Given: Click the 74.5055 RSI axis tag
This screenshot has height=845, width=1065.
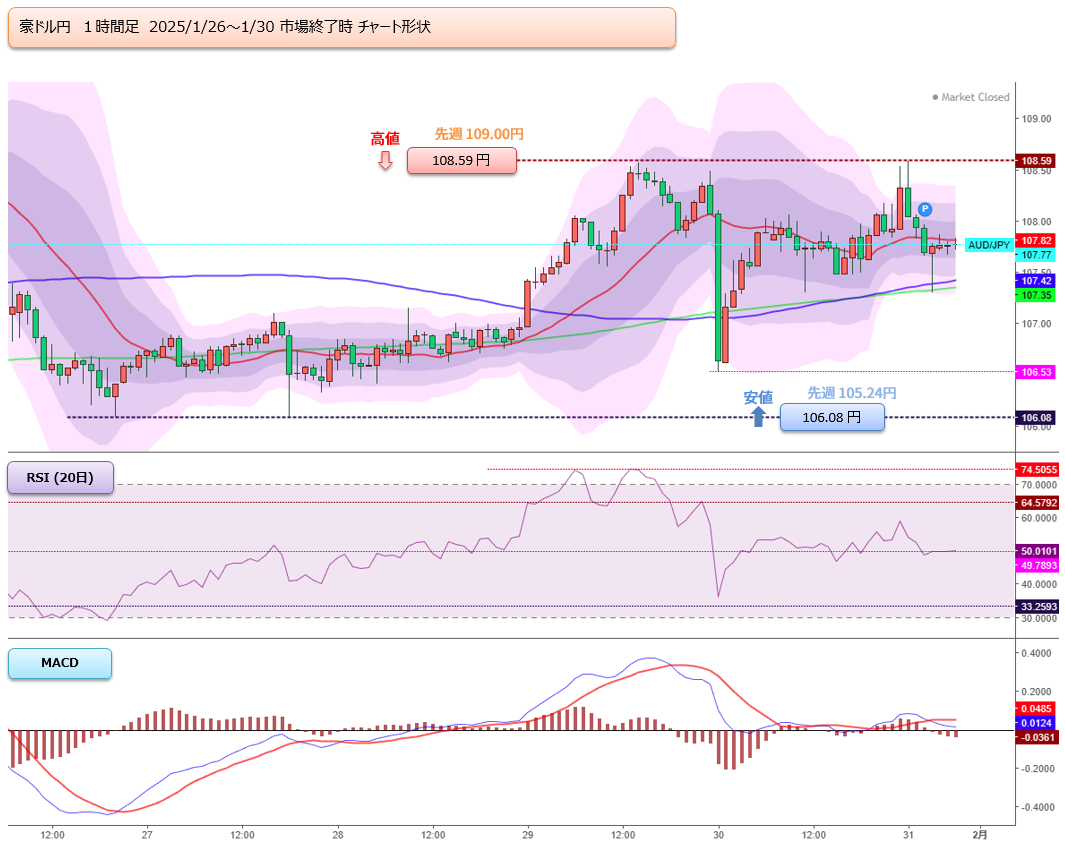Looking at the screenshot, I should pyautogui.click(x=1038, y=469).
